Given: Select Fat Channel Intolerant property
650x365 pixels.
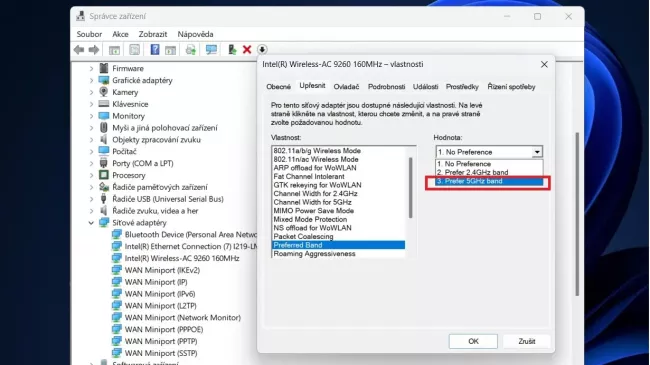Looking at the screenshot, I should coord(338,176).
